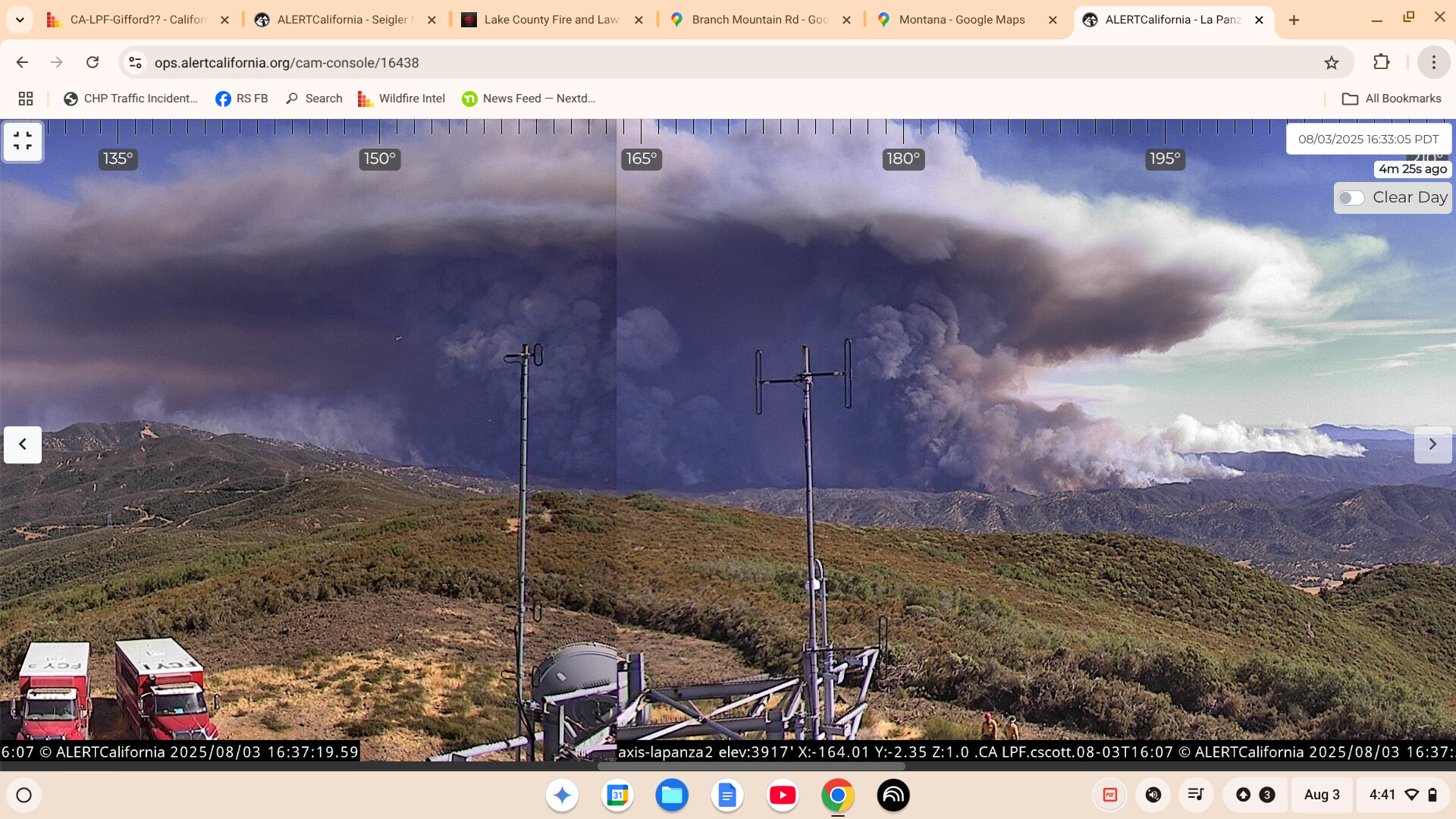Screen dimensions: 1456x819
Task: Open Chrome extensions puzzle icon
Action: 1382,63
